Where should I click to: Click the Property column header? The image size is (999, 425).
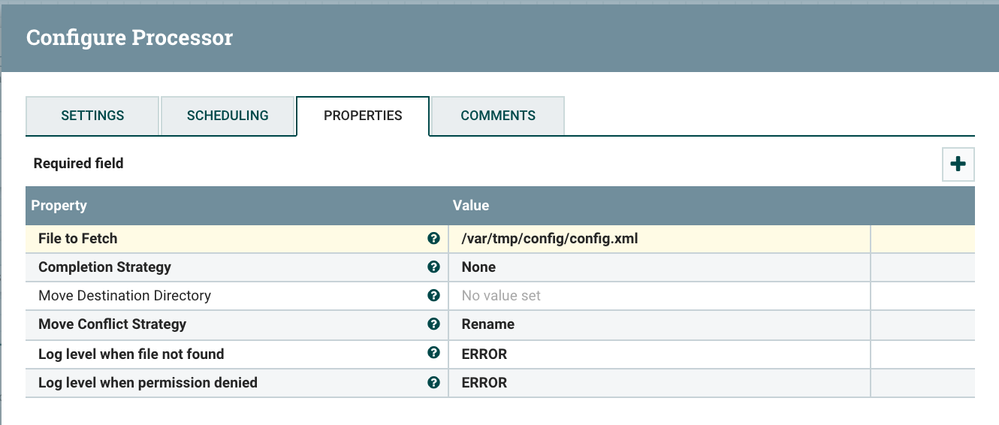click(59, 205)
